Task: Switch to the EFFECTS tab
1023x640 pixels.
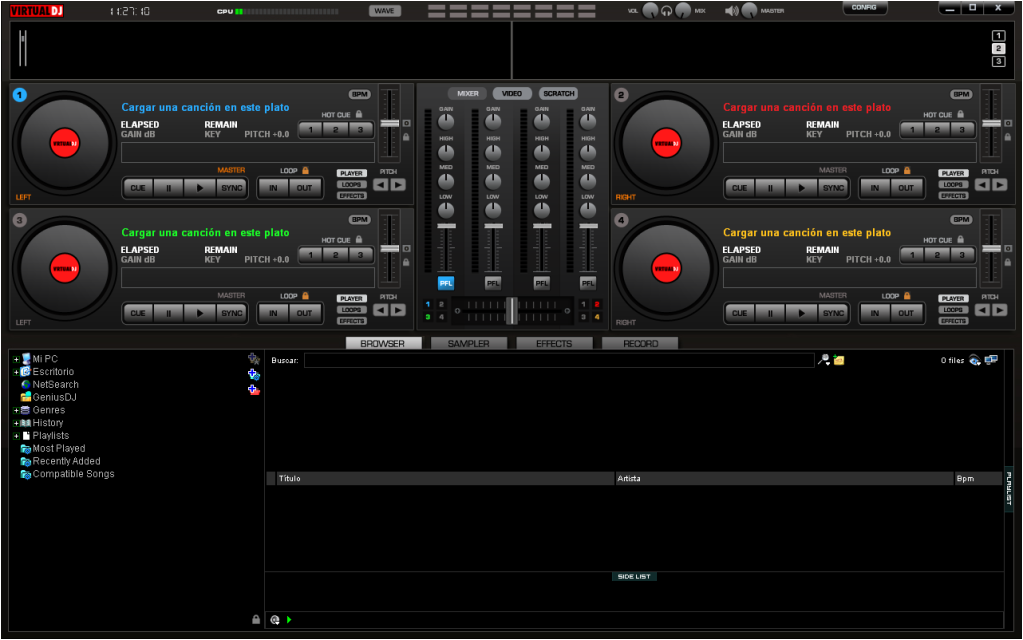Action: click(554, 343)
